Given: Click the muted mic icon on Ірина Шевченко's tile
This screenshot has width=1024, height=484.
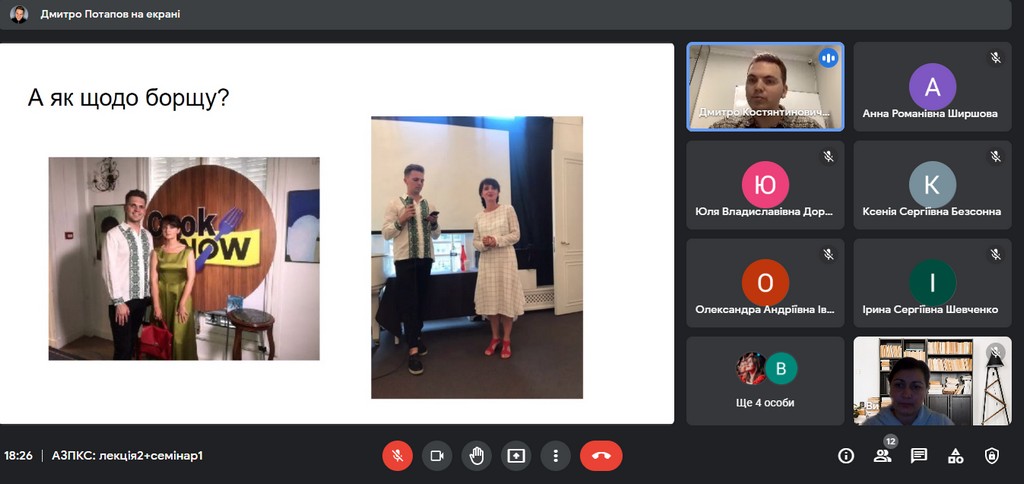Looking at the screenshot, I should [995, 255].
